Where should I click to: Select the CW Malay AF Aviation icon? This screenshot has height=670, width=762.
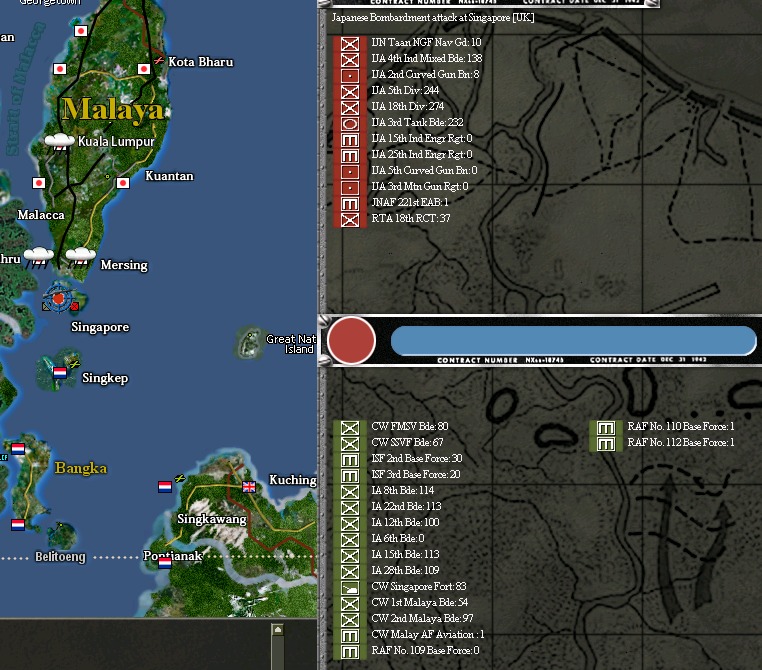click(350, 636)
